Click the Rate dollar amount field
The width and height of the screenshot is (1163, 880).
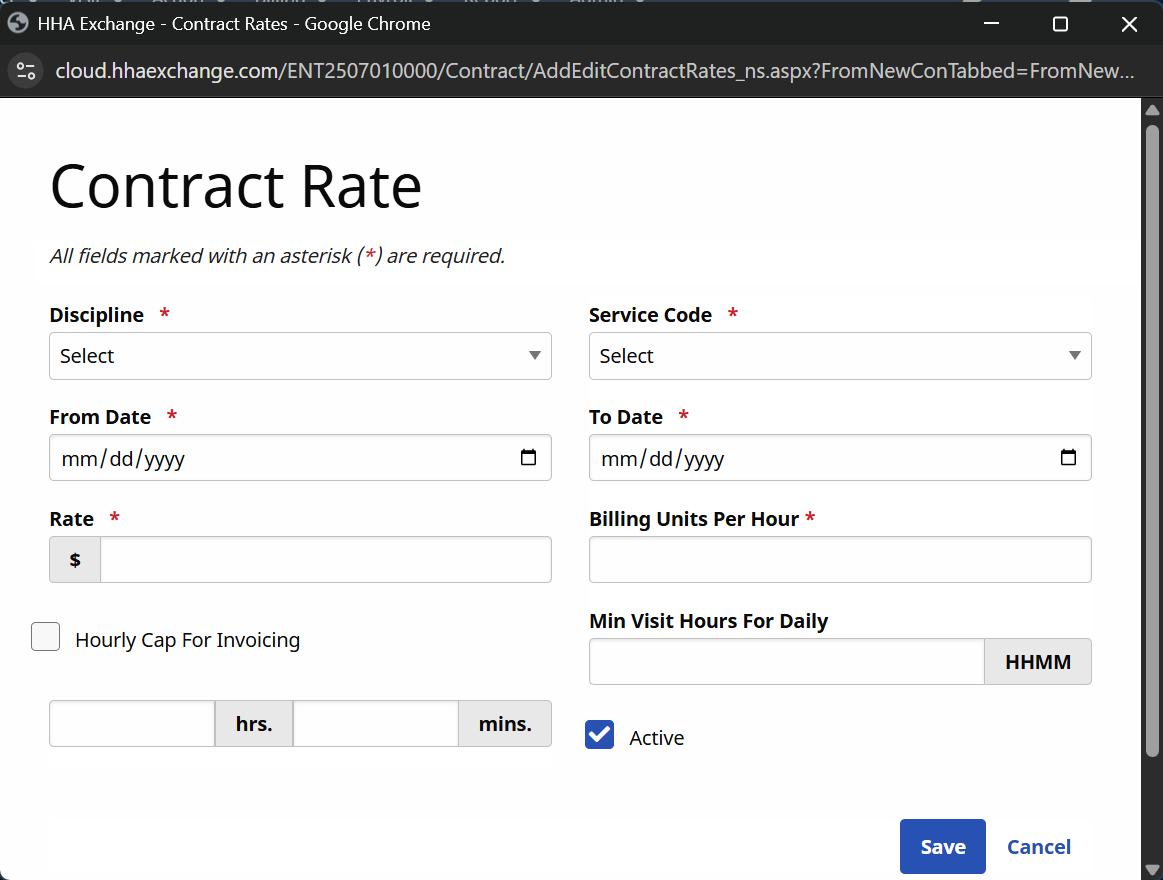point(325,560)
